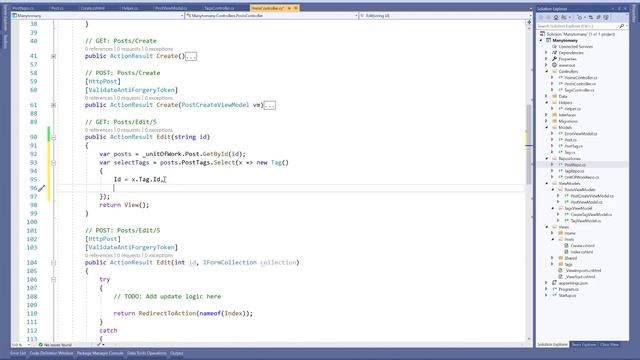The height and width of the screenshot is (360, 640).
Task: Expand the wwwroot node
Action: click(547, 65)
